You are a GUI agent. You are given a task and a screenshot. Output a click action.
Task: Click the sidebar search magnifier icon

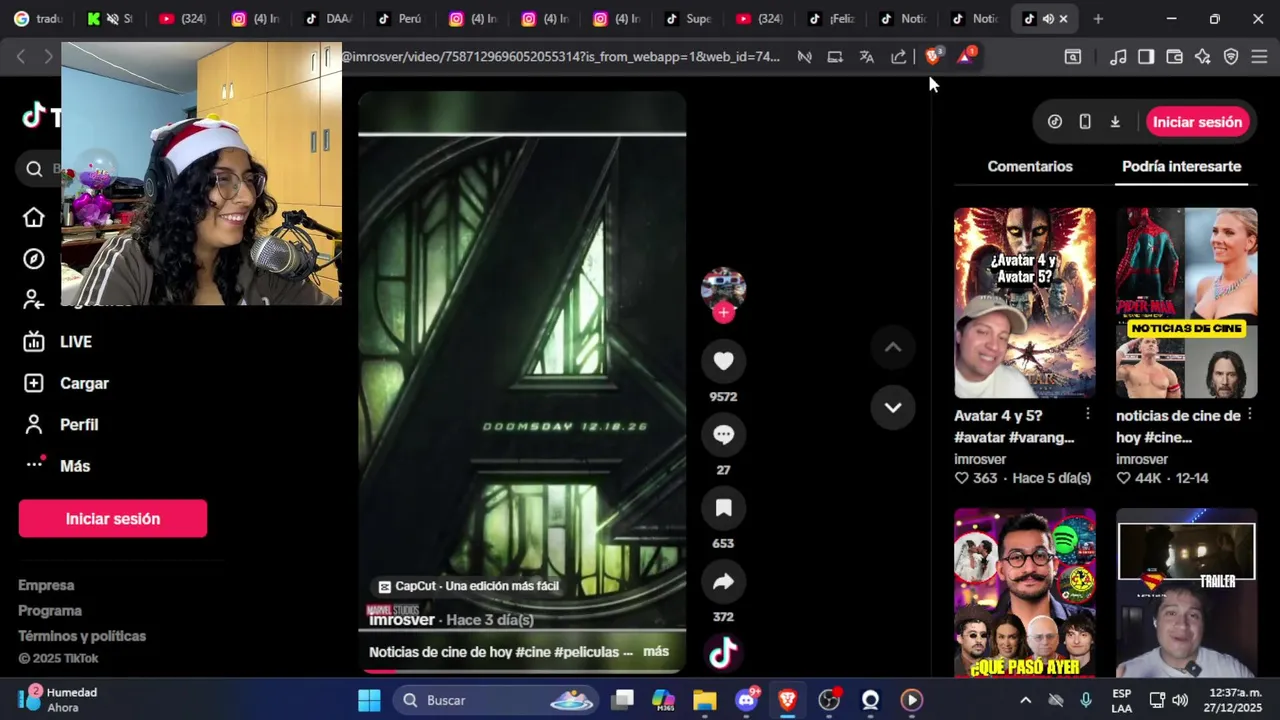click(x=34, y=169)
